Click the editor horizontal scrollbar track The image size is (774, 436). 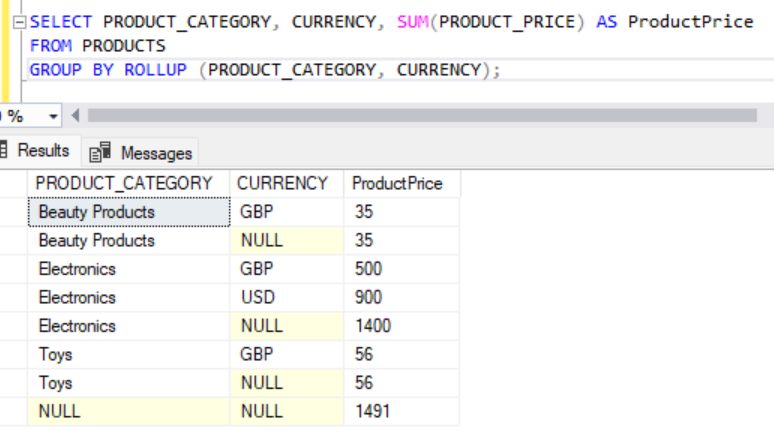click(x=420, y=116)
